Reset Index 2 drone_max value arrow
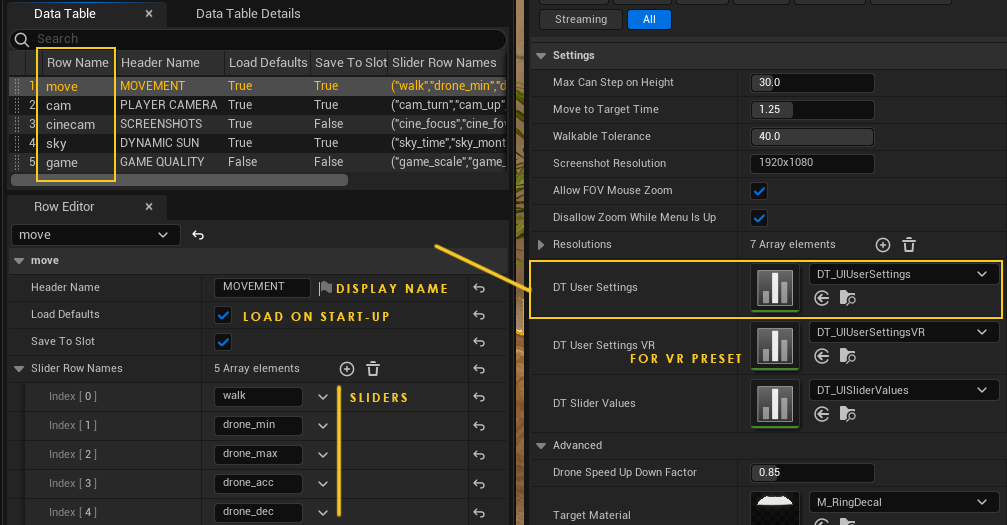The width and height of the screenshot is (1007, 525). coord(479,454)
